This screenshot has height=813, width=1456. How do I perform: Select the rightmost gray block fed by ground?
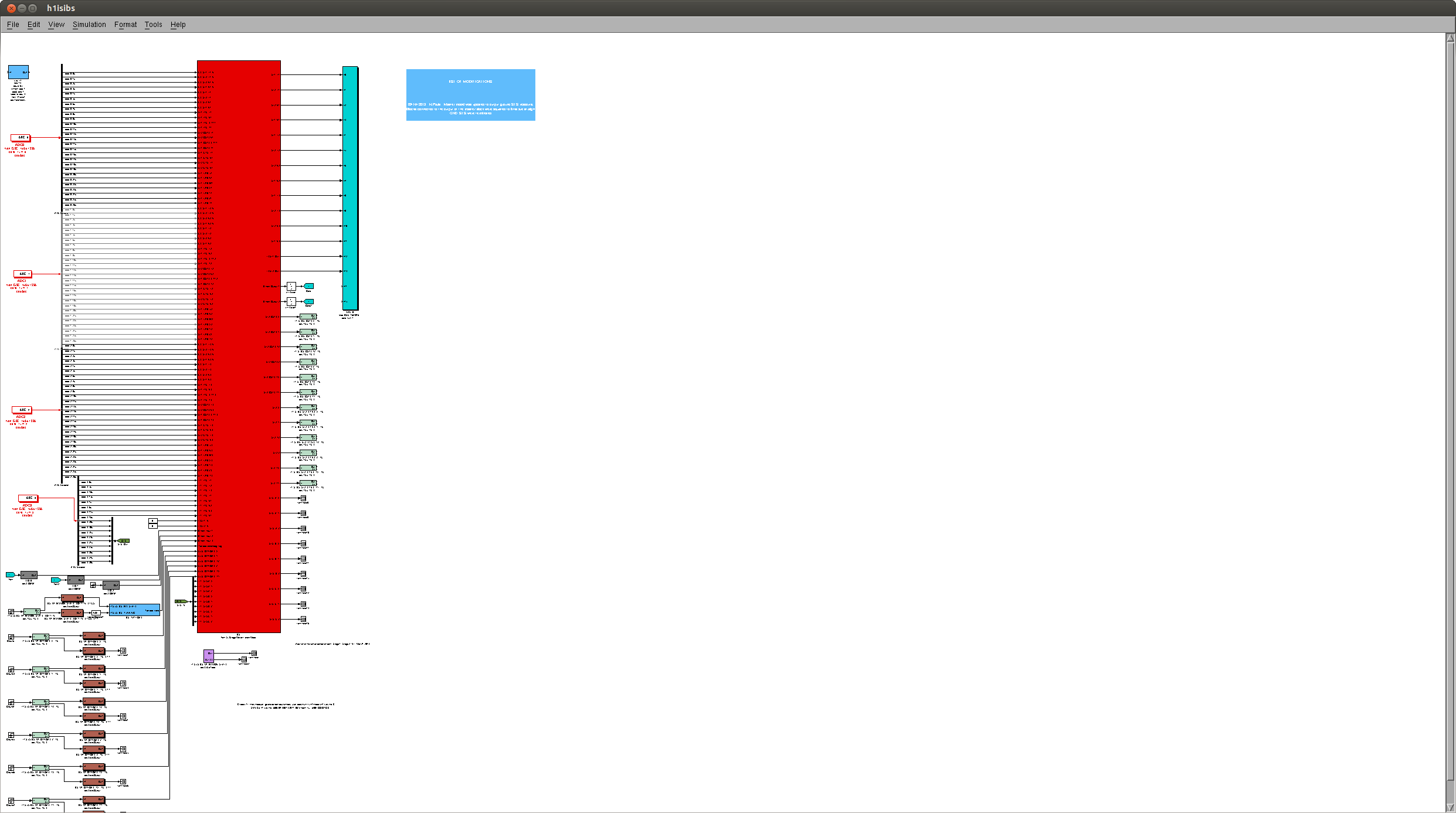pyautogui.click(x=111, y=585)
